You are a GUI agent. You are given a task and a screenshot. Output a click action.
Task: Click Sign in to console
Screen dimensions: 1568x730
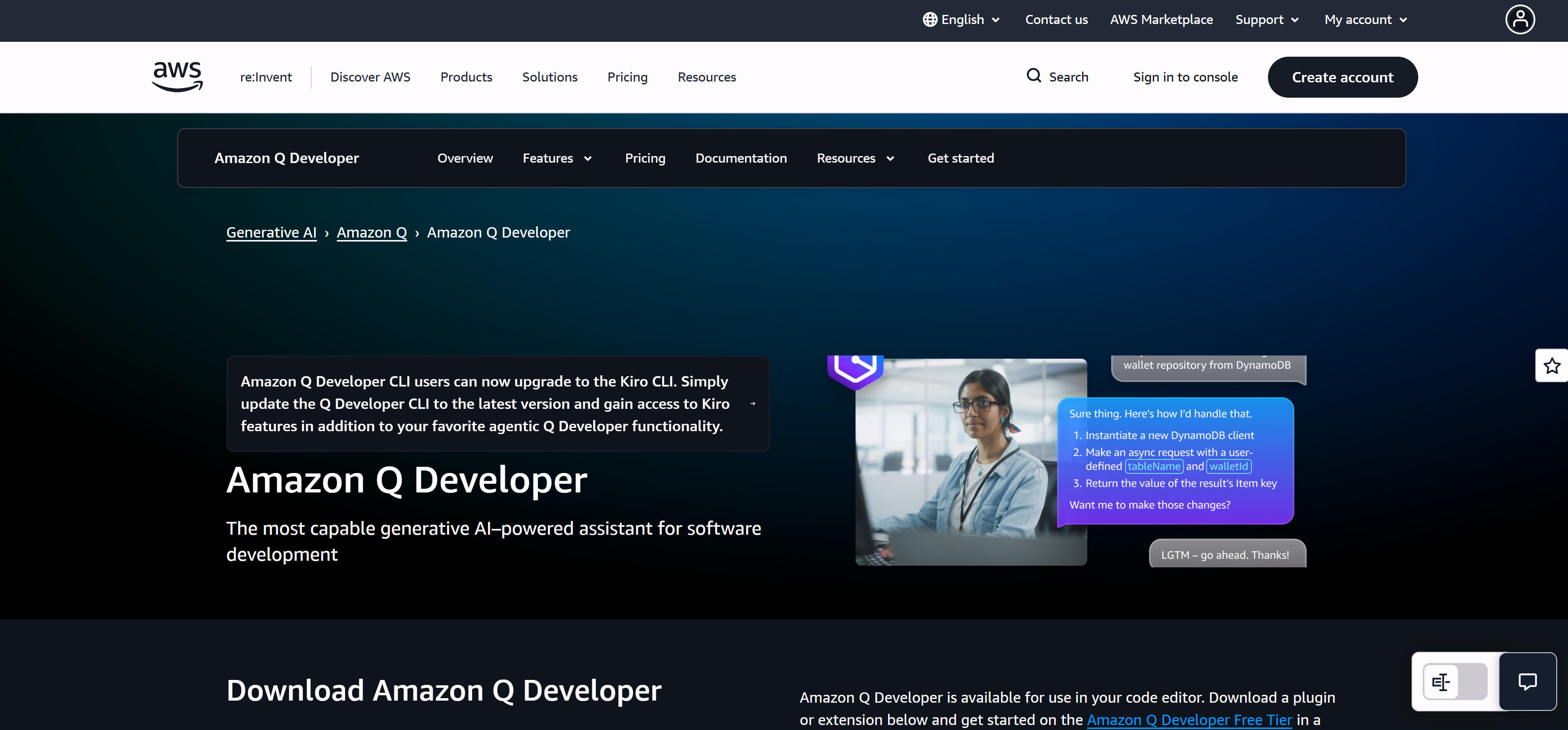pos(1185,77)
